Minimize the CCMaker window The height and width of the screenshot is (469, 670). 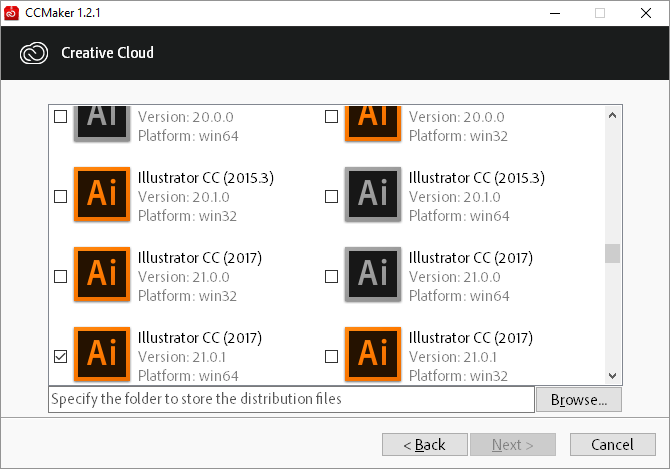[555, 13]
